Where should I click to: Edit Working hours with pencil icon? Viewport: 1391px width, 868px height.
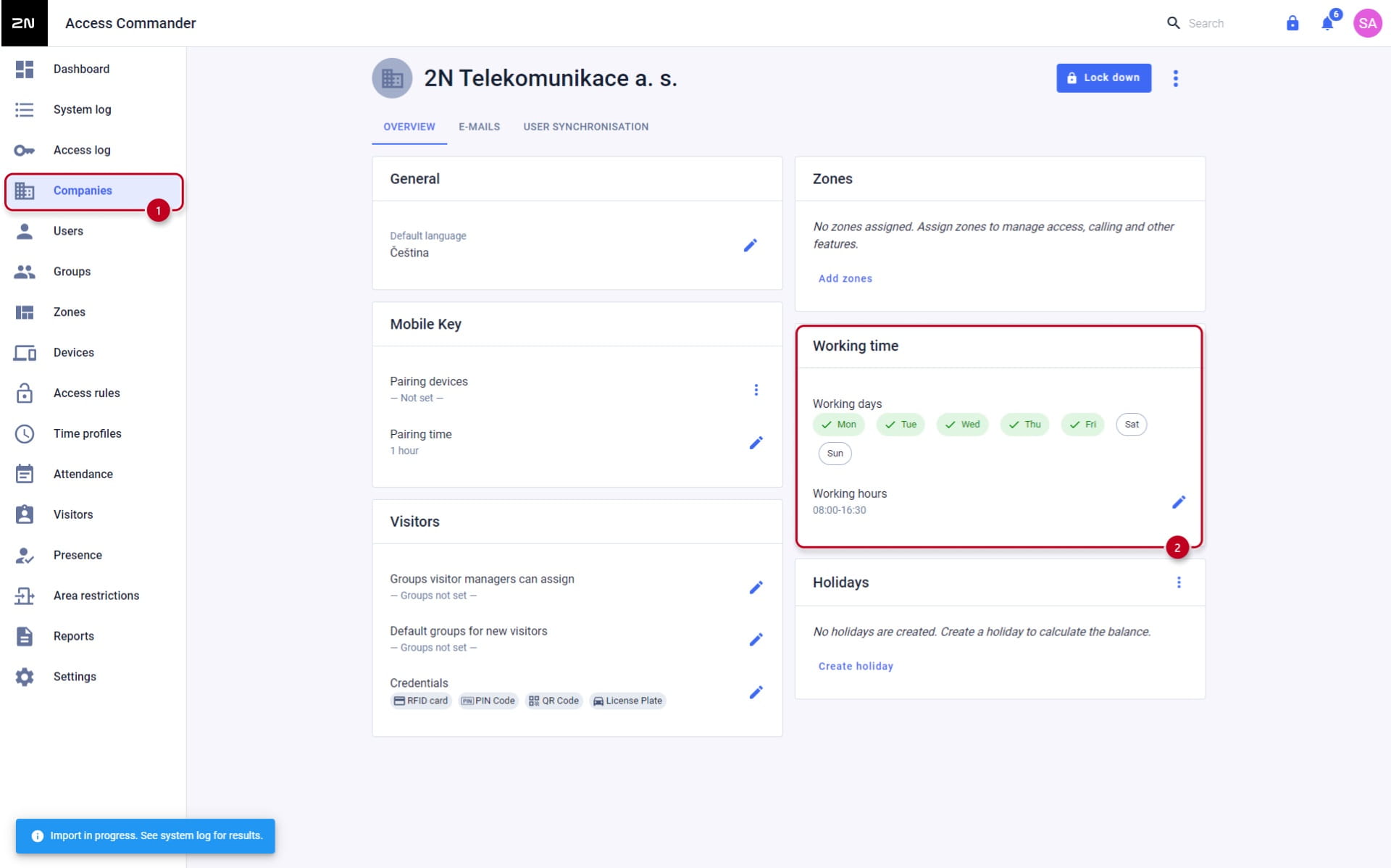(1179, 502)
